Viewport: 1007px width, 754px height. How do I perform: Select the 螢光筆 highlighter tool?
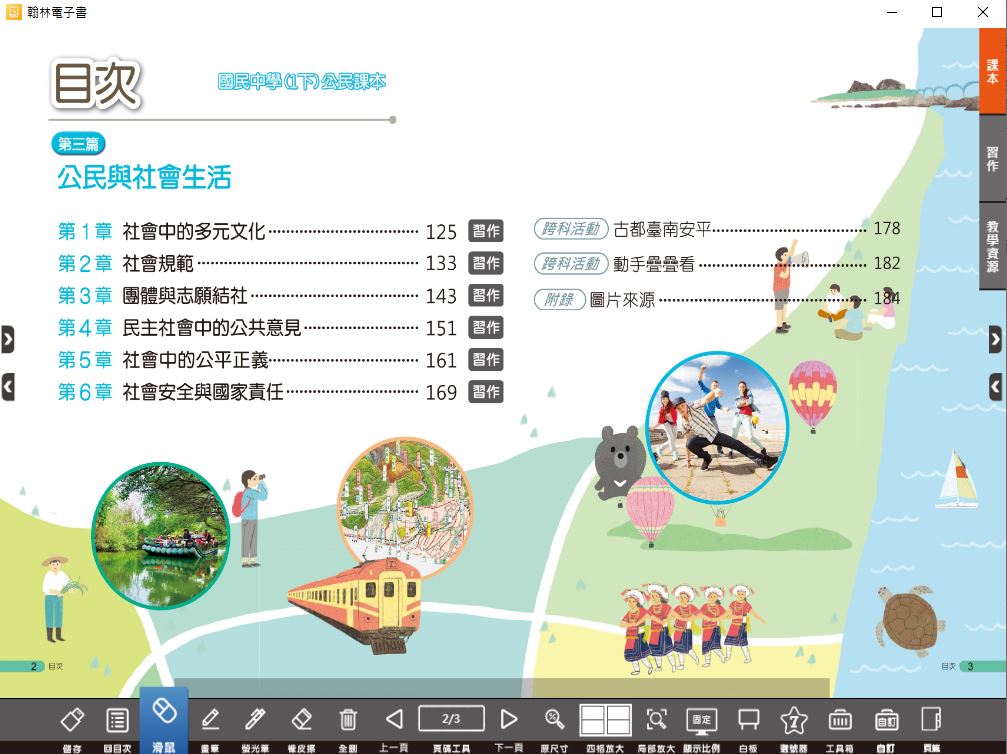point(255,720)
